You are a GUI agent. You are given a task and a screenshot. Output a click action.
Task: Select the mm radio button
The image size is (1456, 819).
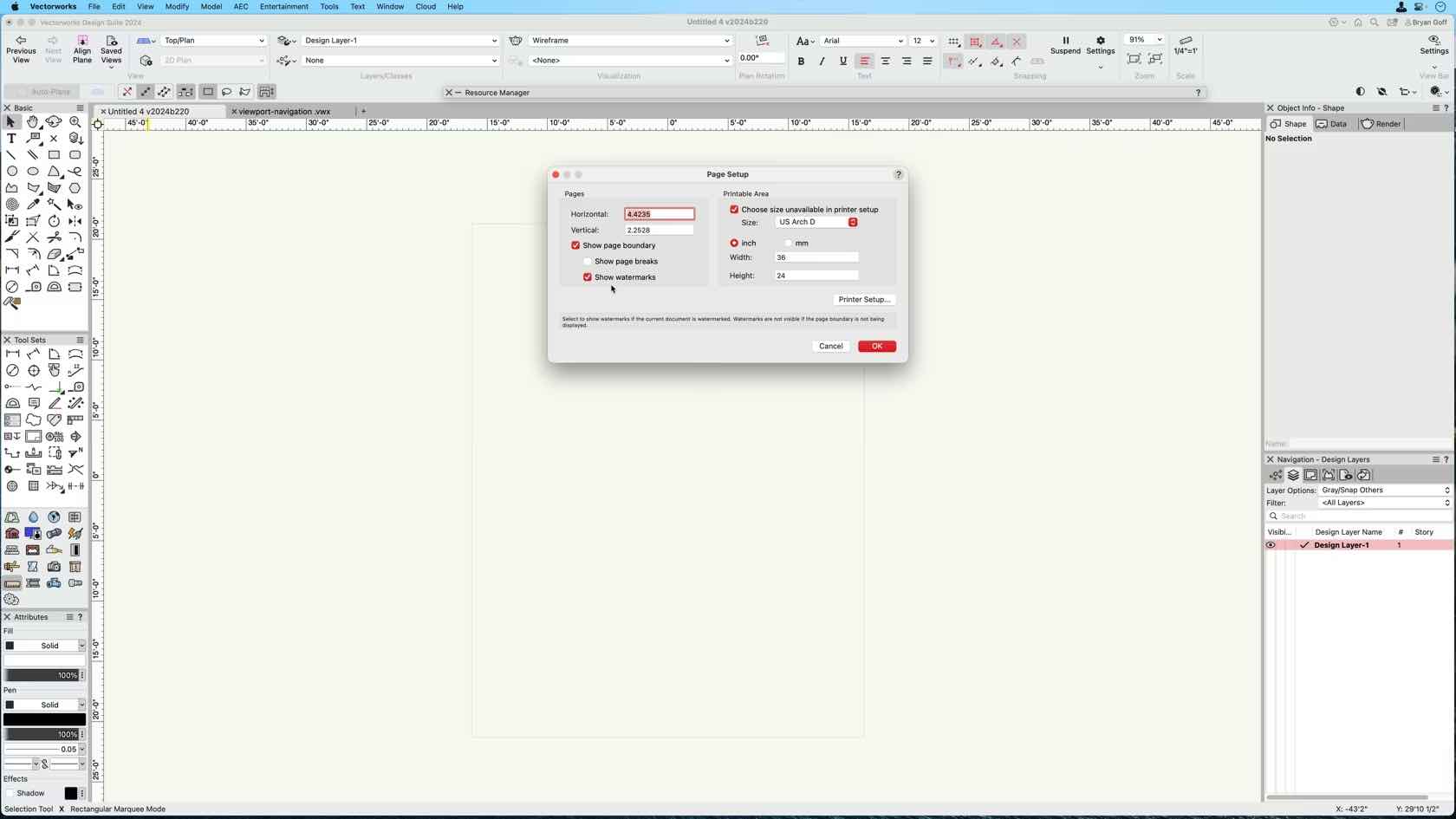tap(790, 243)
